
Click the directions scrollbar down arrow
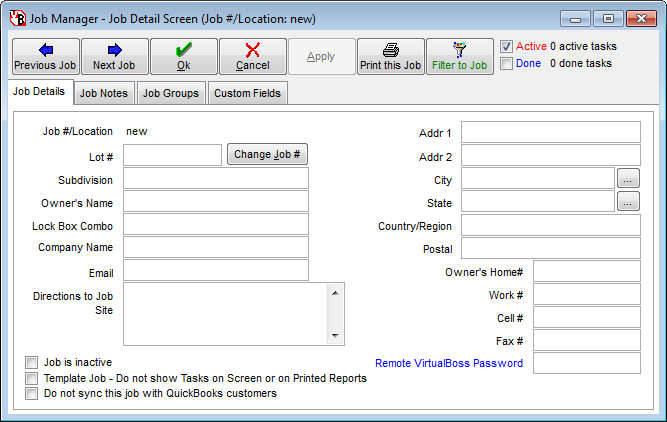335,336
